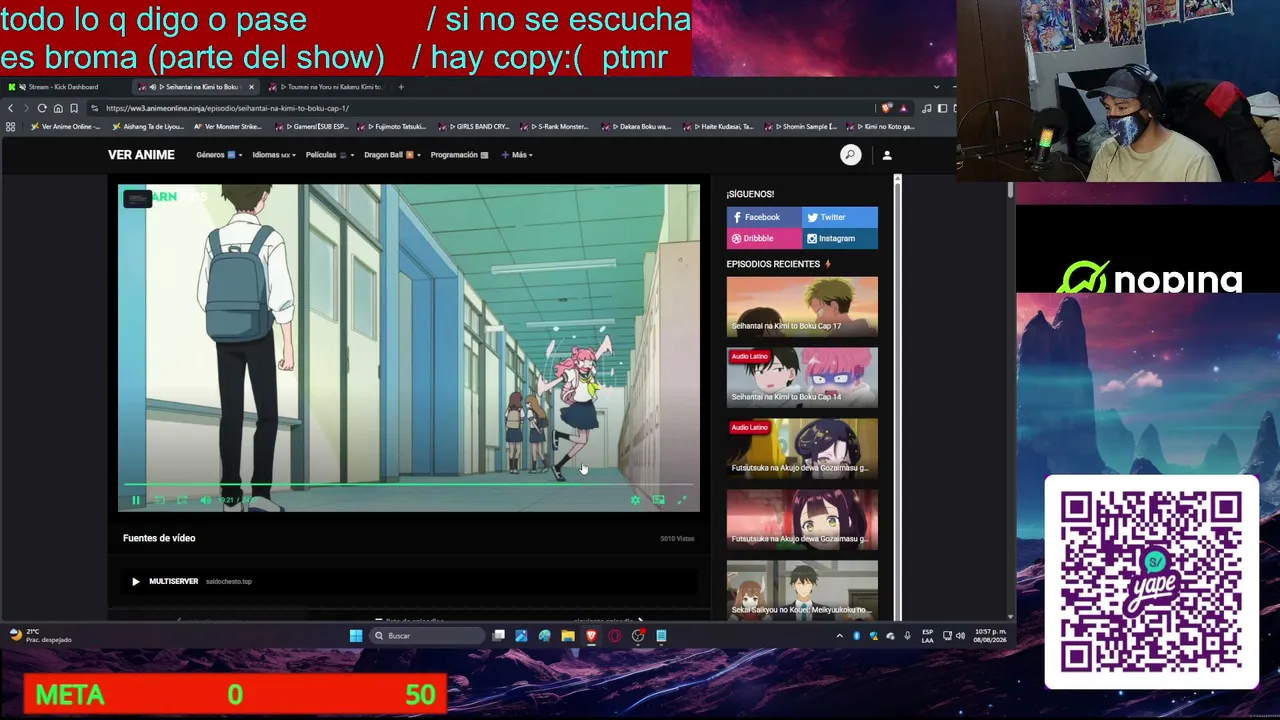Reload the current page
Screen dimensions: 1280x720
[x=42, y=108]
